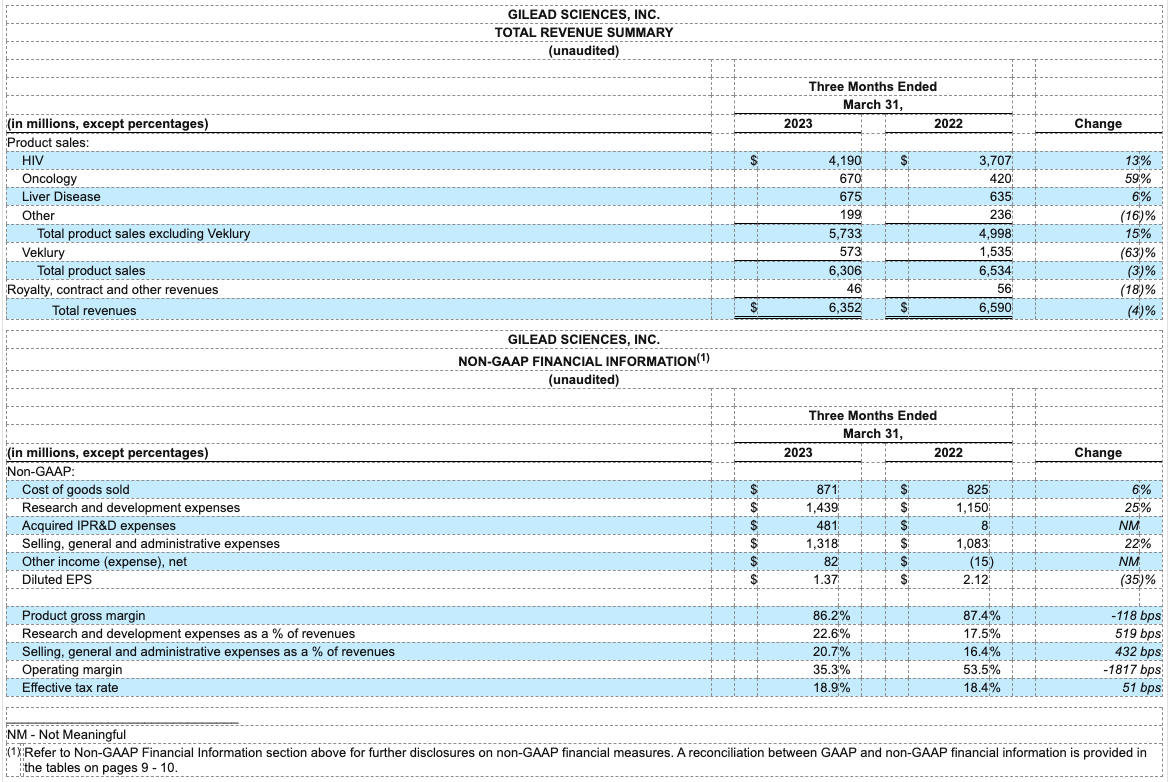Click Veklury 2022 value 1,535
The image size is (1169, 782).
(x=995, y=252)
